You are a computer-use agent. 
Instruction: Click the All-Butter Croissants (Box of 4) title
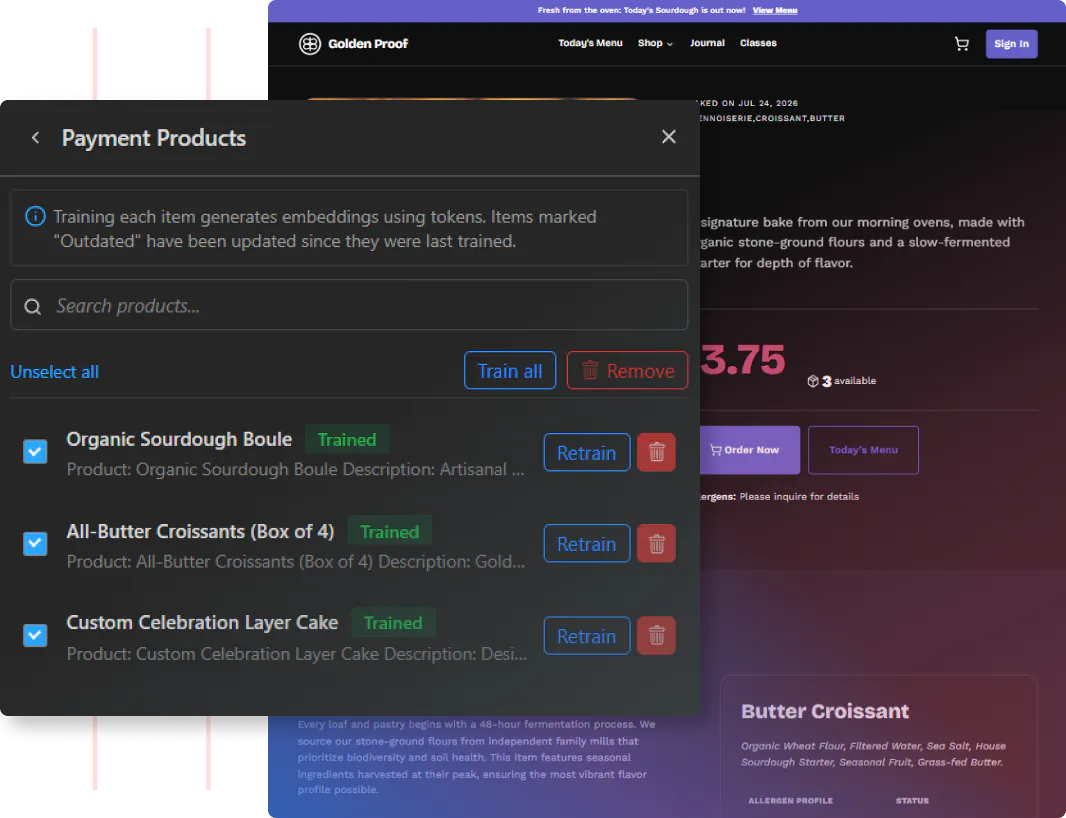tap(200, 531)
